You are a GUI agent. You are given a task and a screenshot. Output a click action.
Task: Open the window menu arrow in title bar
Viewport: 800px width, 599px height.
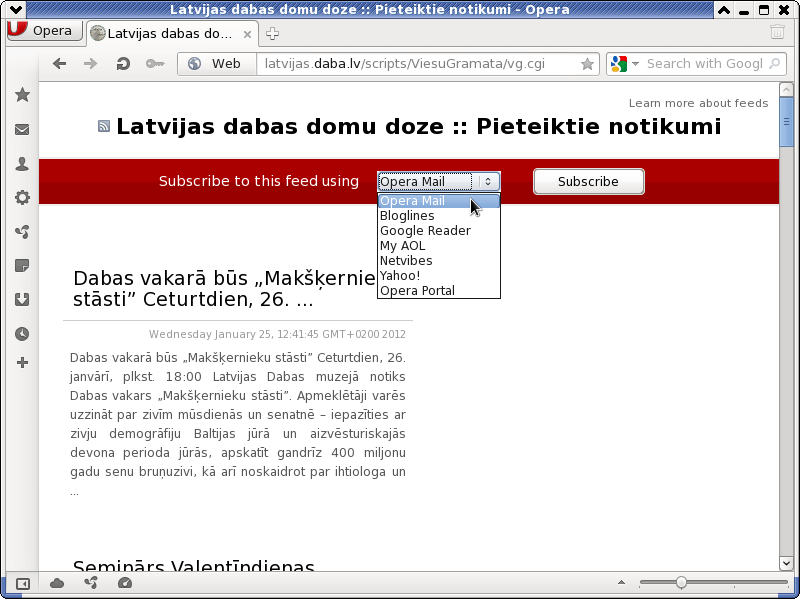click(15, 9)
